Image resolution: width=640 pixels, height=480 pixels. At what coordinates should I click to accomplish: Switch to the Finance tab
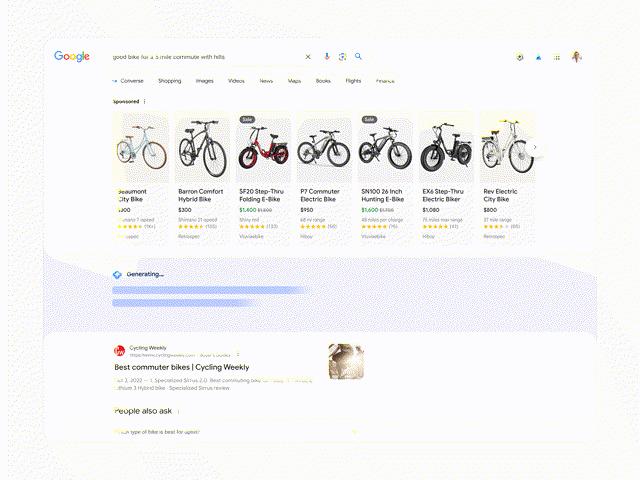[x=385, y=81]
